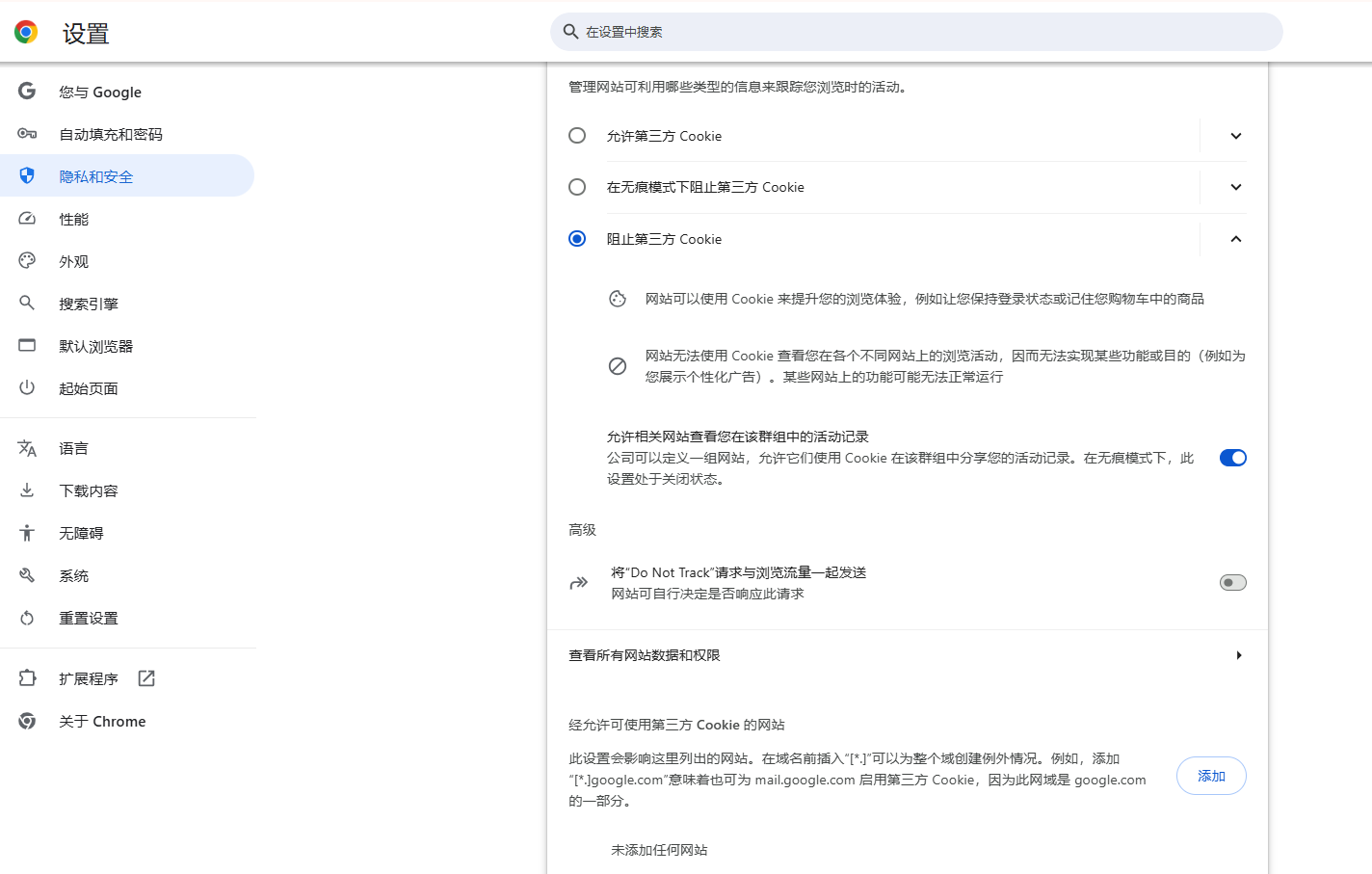Click the reset settings circular arrow icon
Image resolution: width=1372 pixels, height=874 pixels.
pyautogui.click(x=27, y=618)
